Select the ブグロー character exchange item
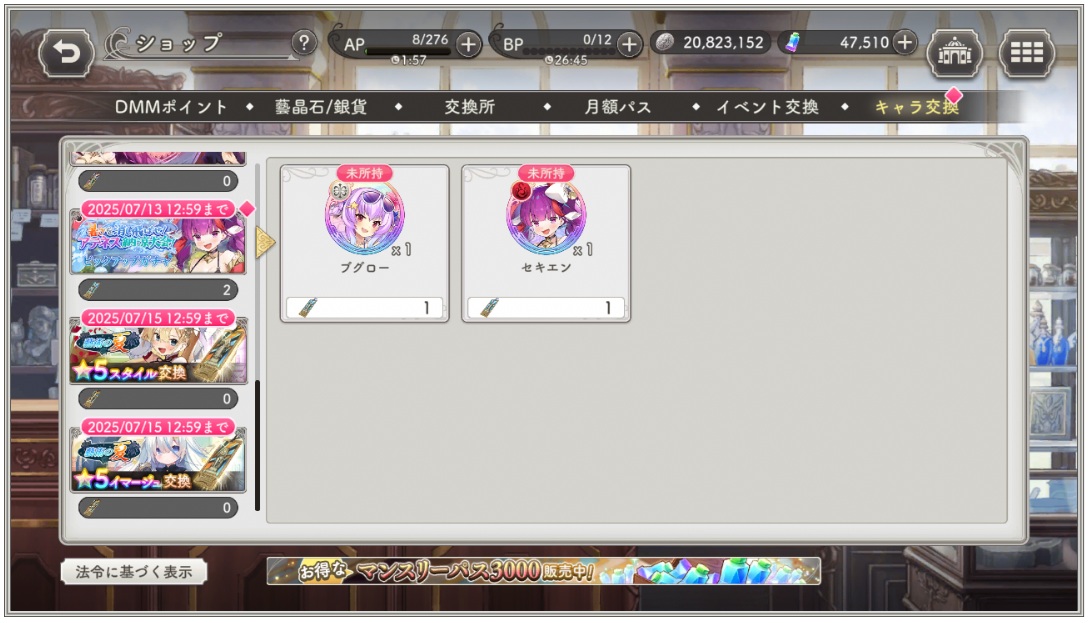1090x623 pixels. click(364, 243)
